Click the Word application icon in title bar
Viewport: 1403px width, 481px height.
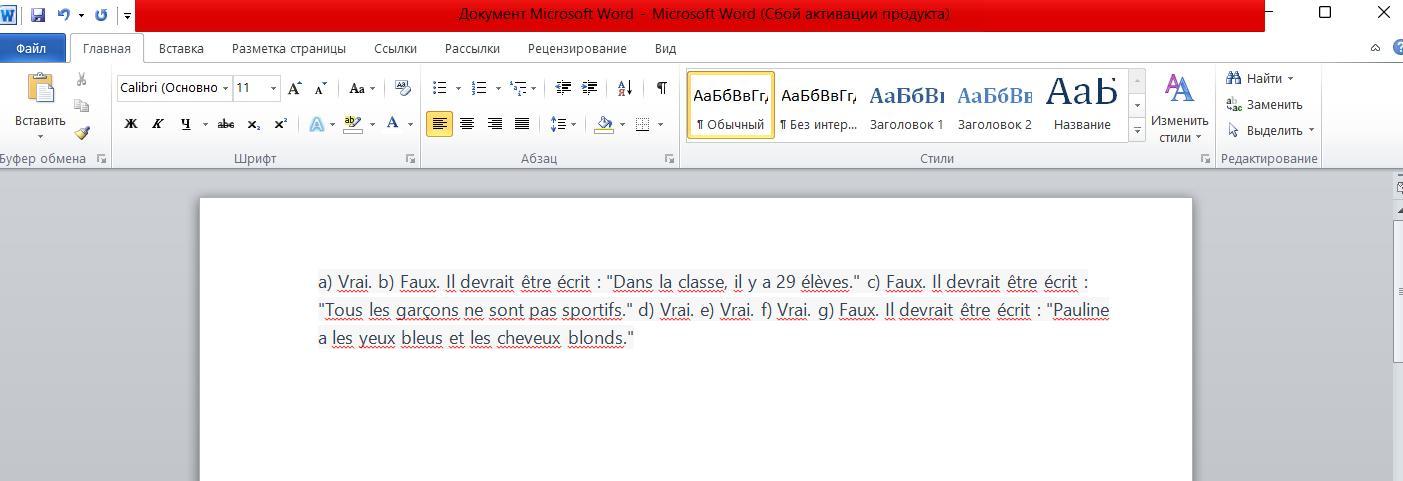click(x=9, y=15)
